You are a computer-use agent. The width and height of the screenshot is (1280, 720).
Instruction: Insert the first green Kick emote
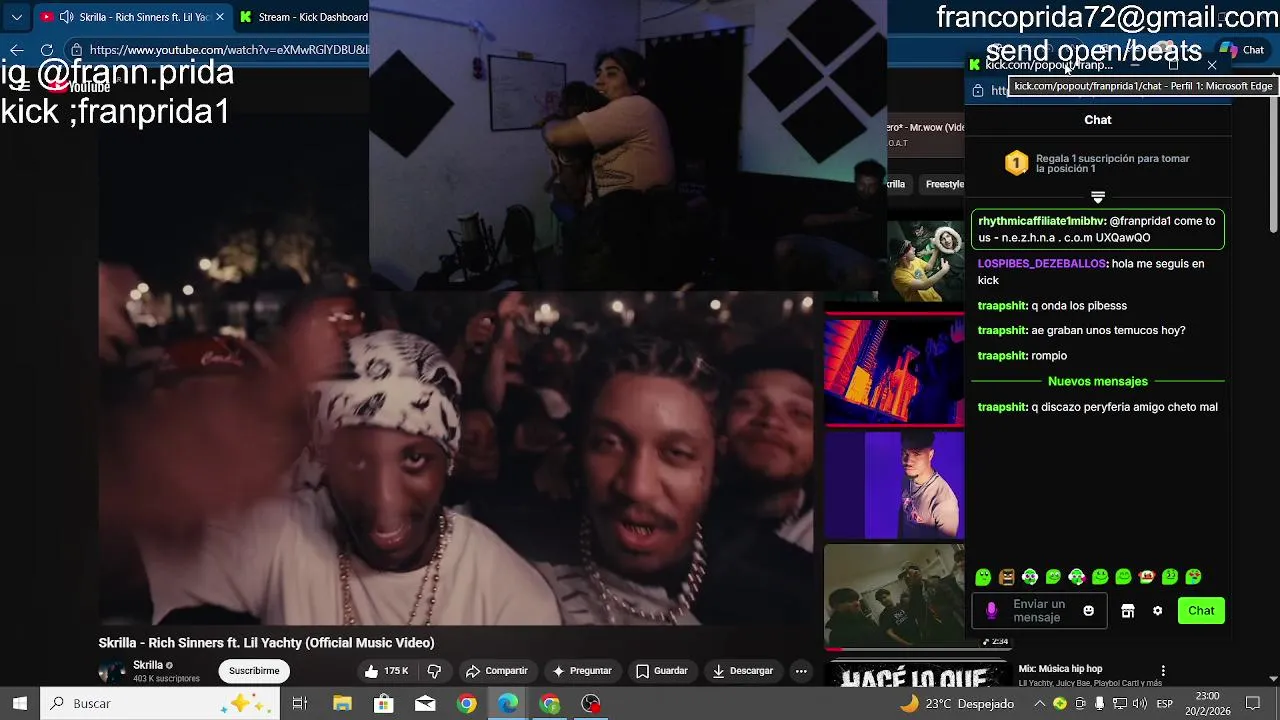click(983, 577)
